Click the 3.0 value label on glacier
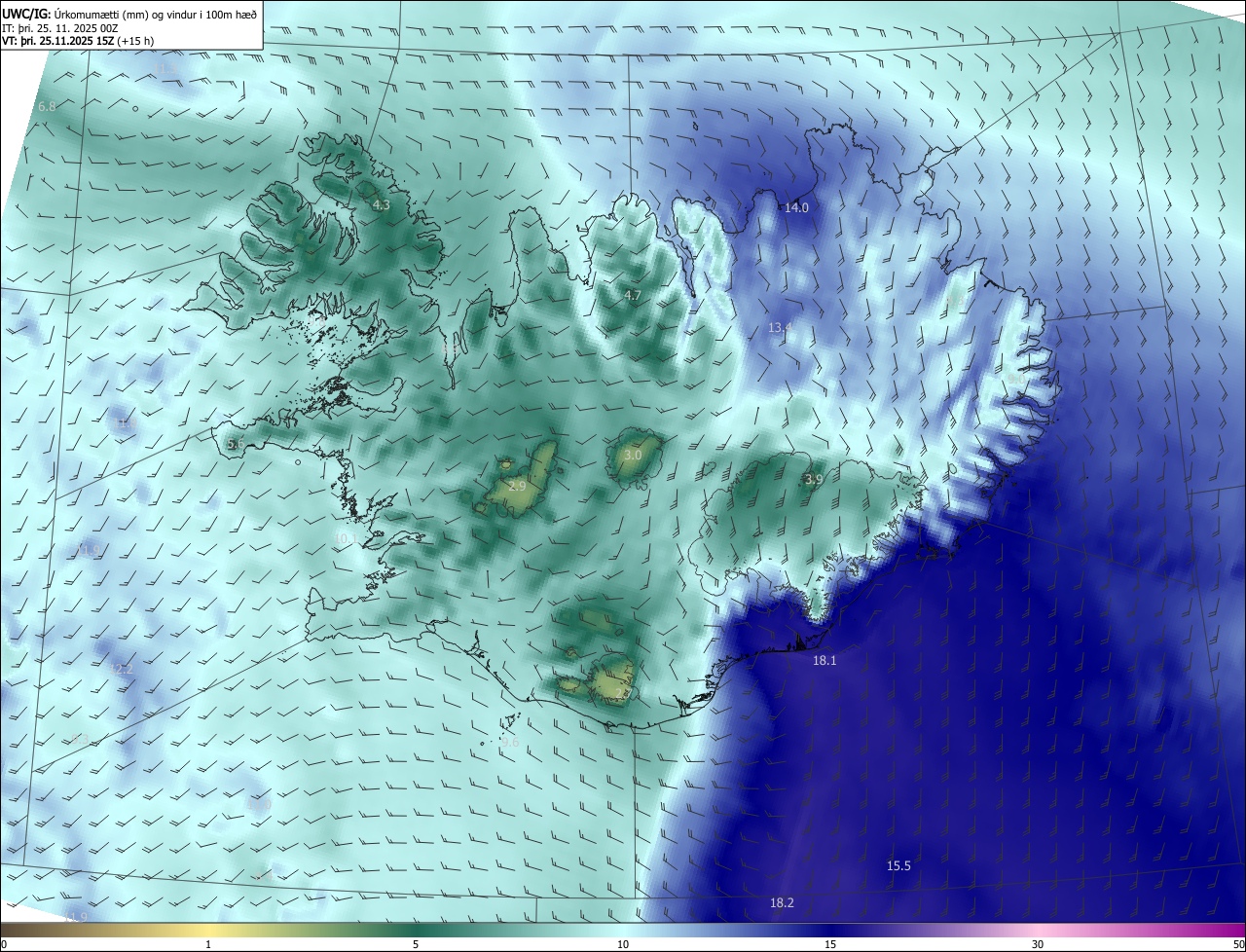Screen dimensions: 1246x952 point(633,455)
